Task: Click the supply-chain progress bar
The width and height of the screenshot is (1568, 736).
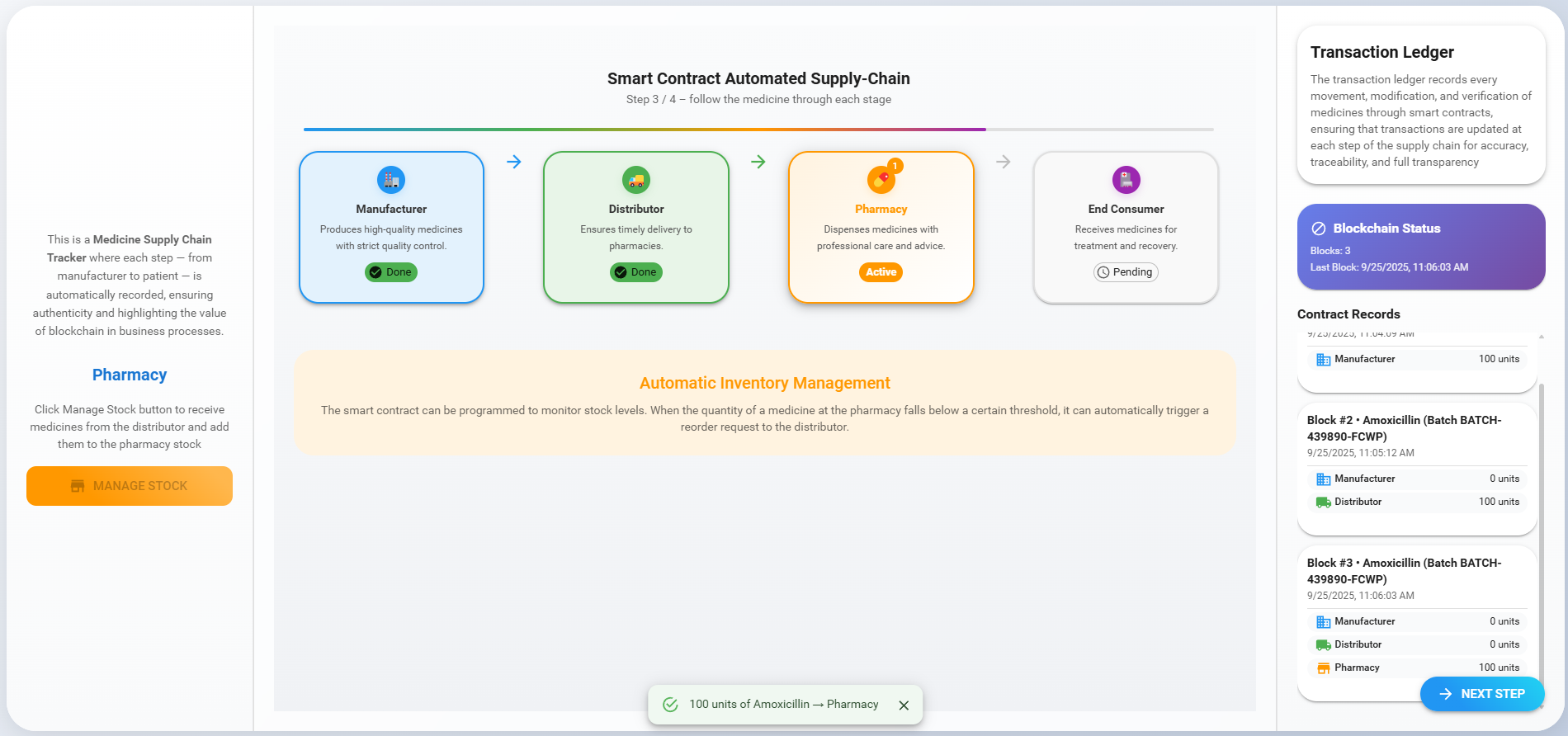Action: [758, 130]
